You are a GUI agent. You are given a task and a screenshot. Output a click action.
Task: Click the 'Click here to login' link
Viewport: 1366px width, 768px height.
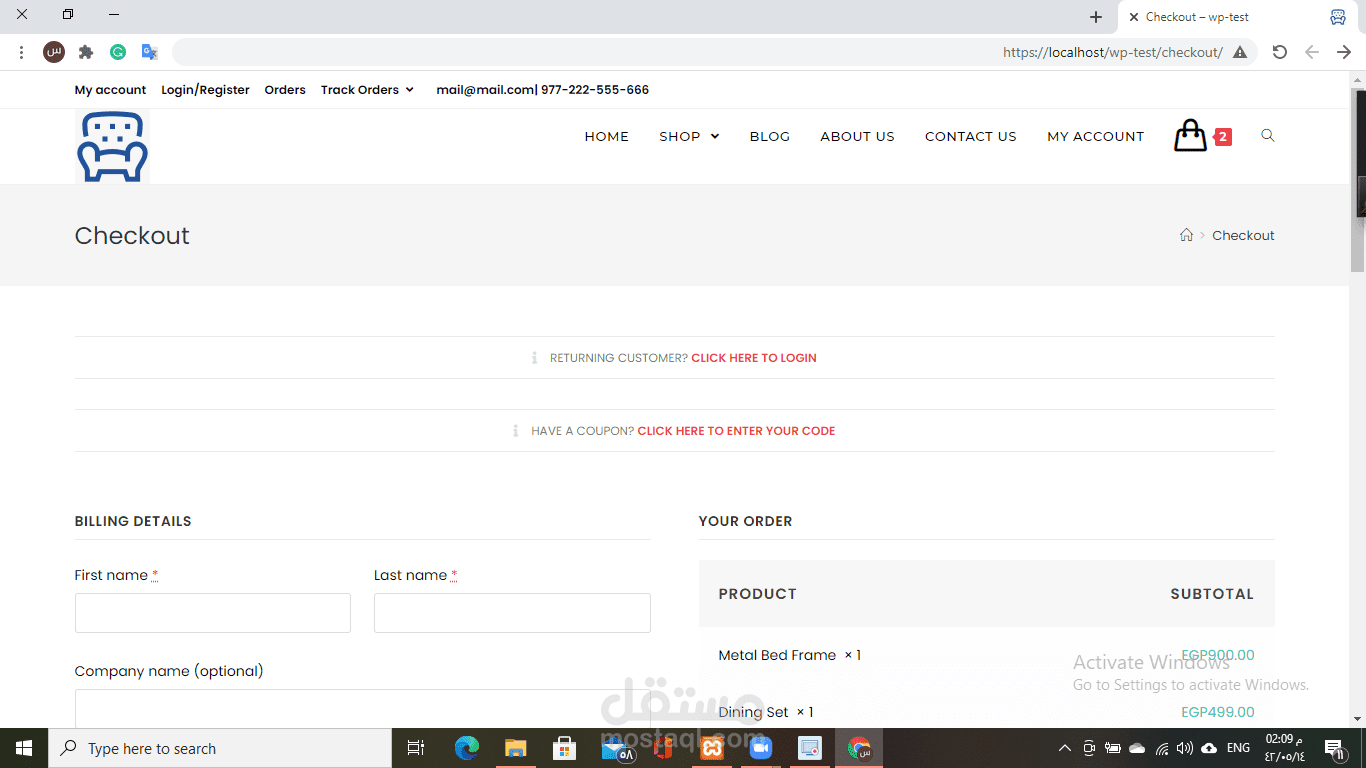(754, 358)
